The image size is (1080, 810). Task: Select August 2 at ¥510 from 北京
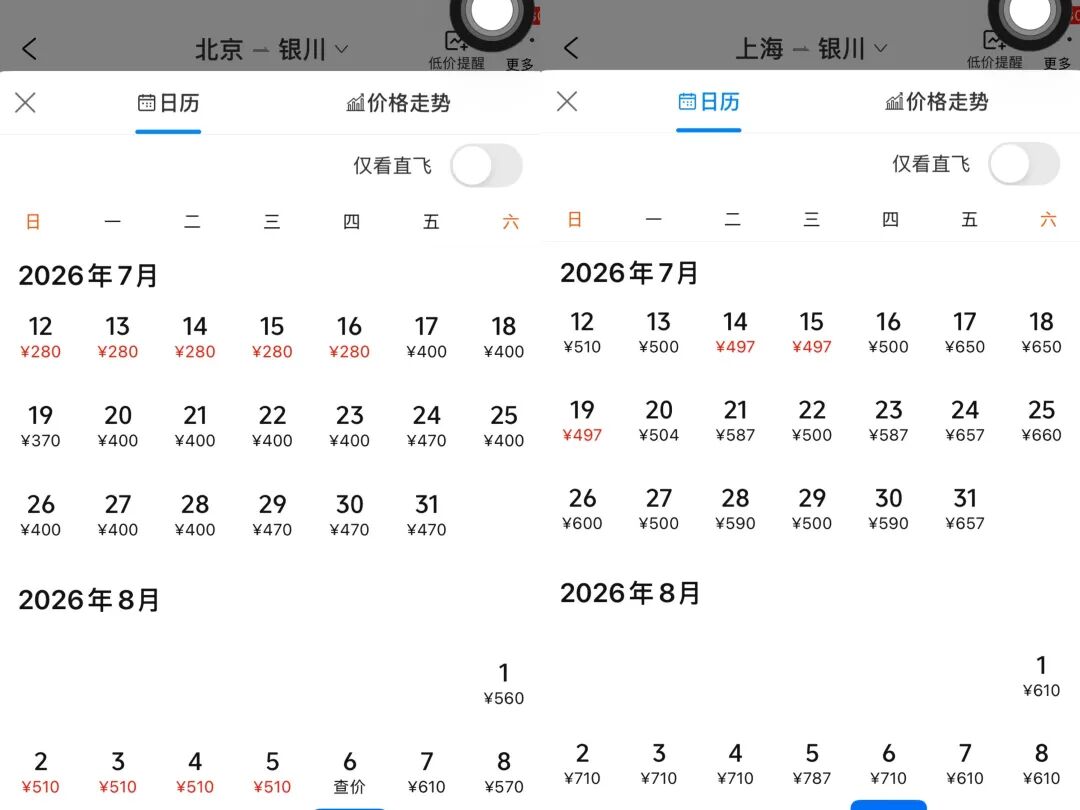tap(41, 773)
